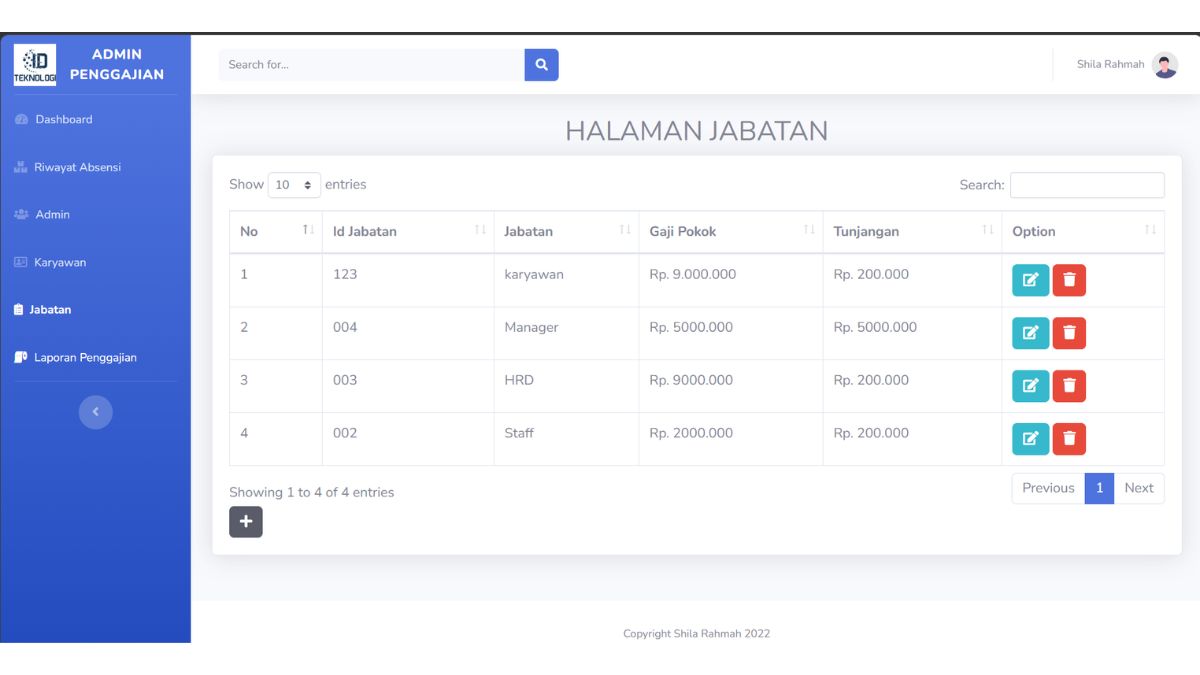Click the Jabatan clipboard icon
1200x675 pixels.
click(x=19, y=310)
